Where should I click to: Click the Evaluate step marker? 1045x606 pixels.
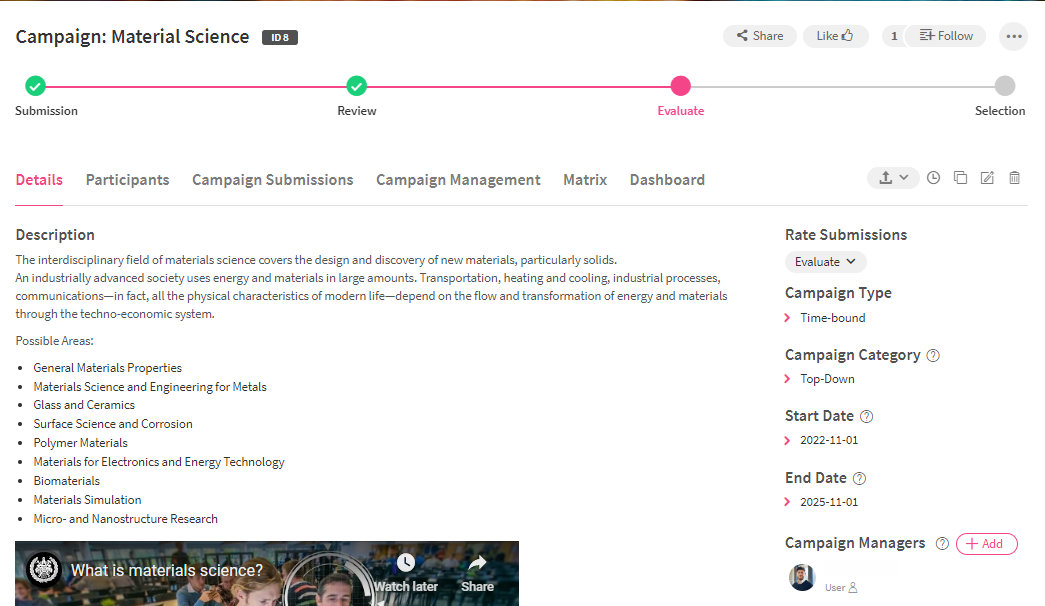pos(680,86)
